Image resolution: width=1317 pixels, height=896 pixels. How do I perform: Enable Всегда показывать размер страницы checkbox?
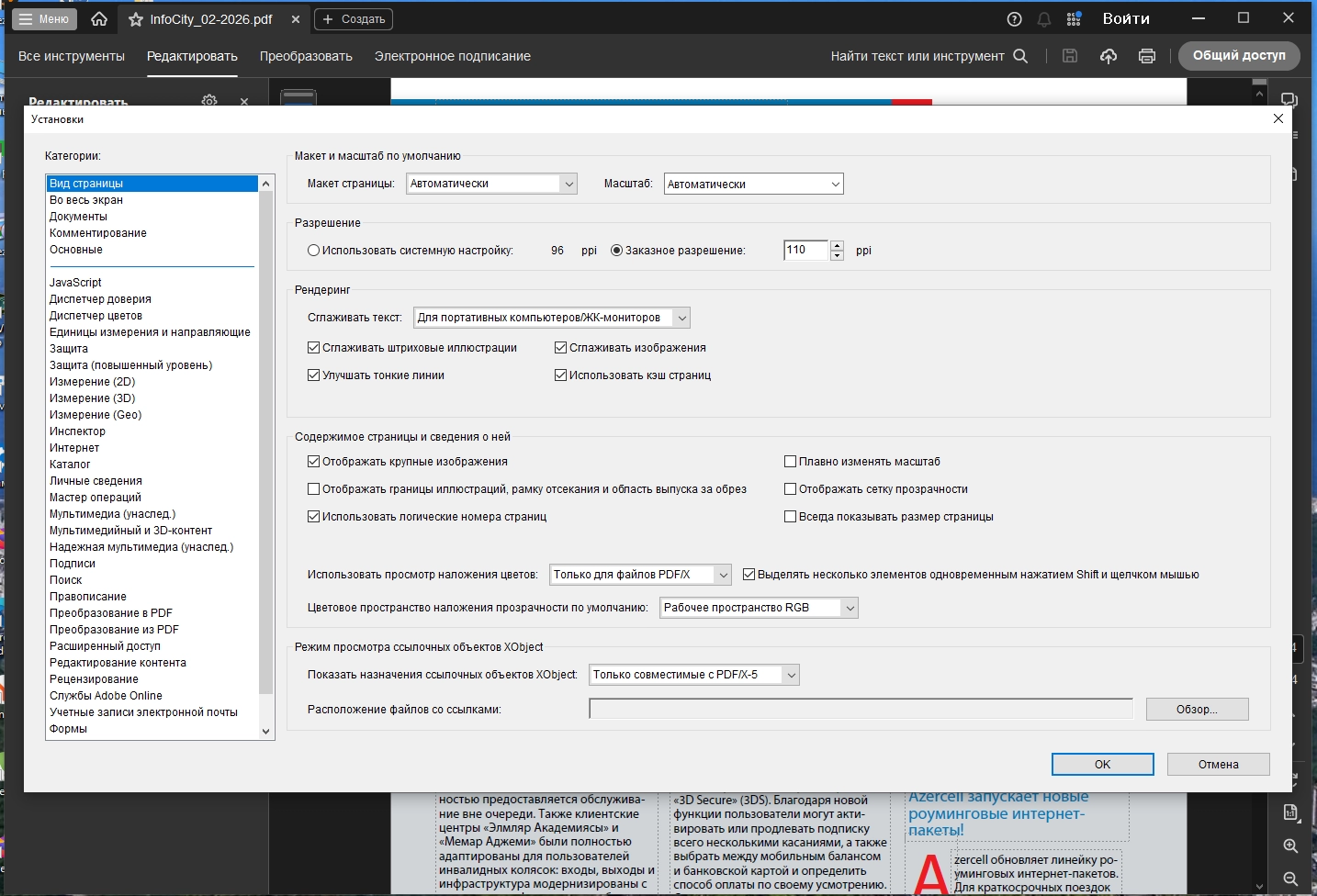790,517
